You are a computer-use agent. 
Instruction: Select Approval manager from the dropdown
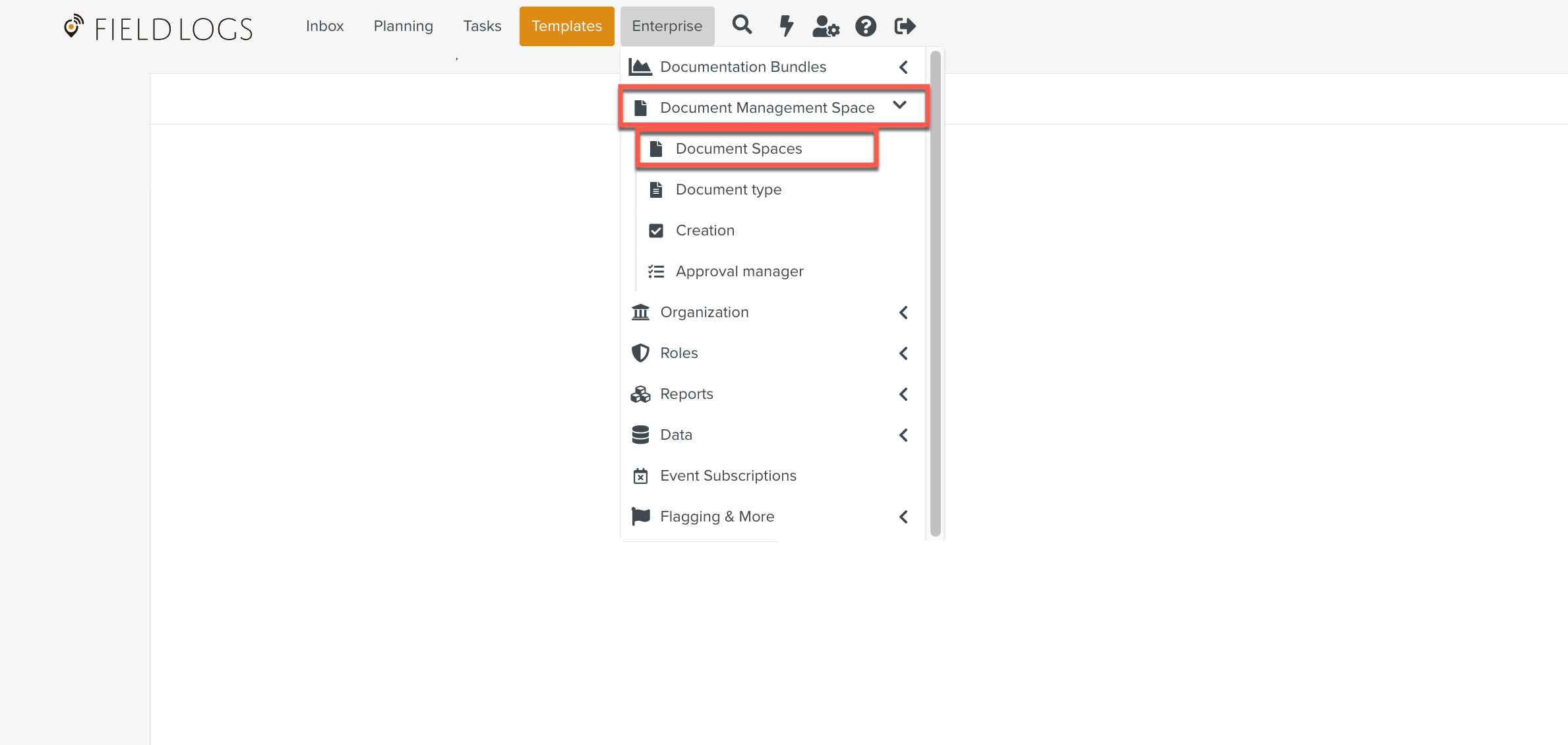click(739, 270)
